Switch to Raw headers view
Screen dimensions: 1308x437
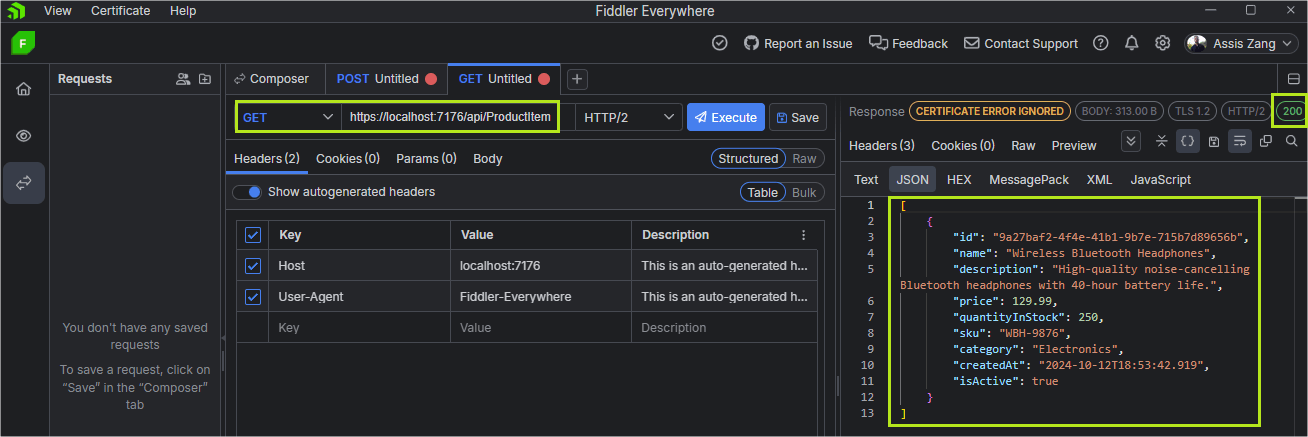point(804,159)
